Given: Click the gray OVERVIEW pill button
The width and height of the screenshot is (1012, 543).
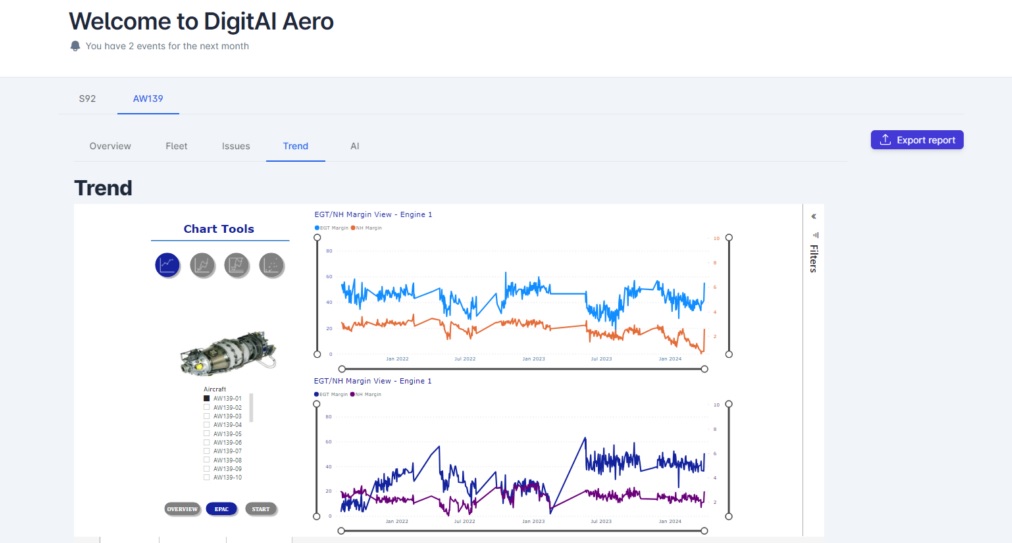Looking at the screenshot, I should pos(182,509).
